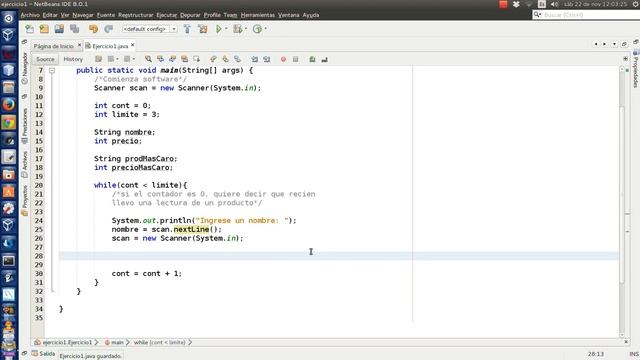Click the Find Selection magnifier icon

[148, 59]
